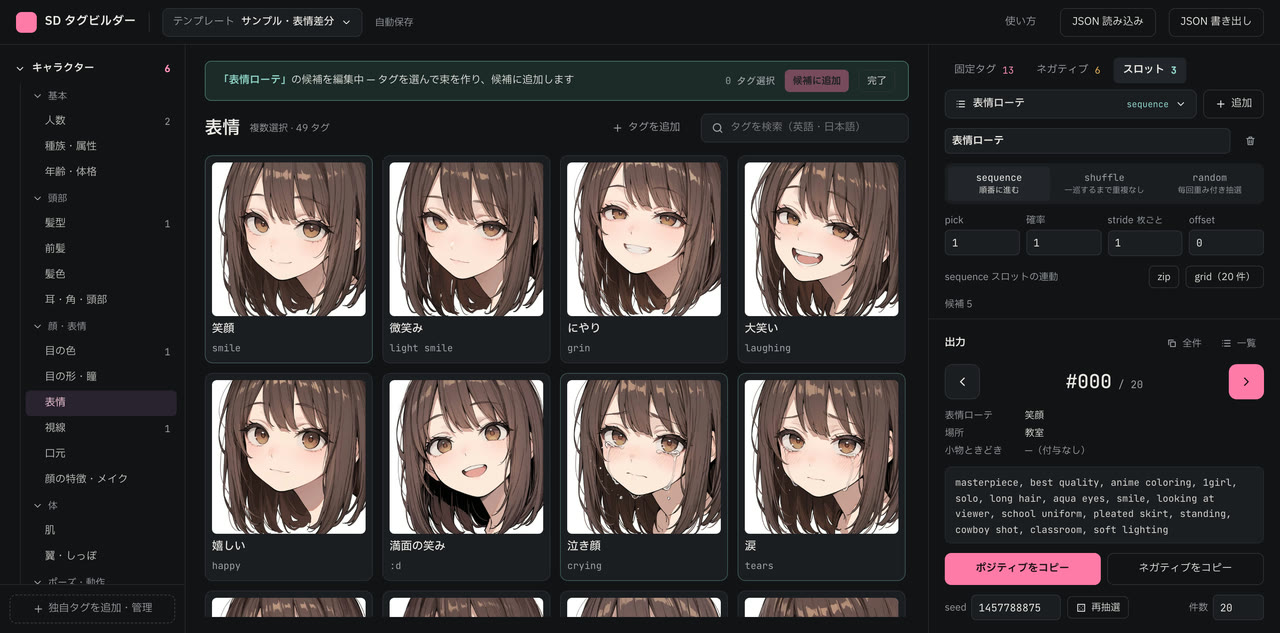Reroll the seed with 再抽選
The height and width of the screenshot is (633, 1280).
click(1098, 607)
